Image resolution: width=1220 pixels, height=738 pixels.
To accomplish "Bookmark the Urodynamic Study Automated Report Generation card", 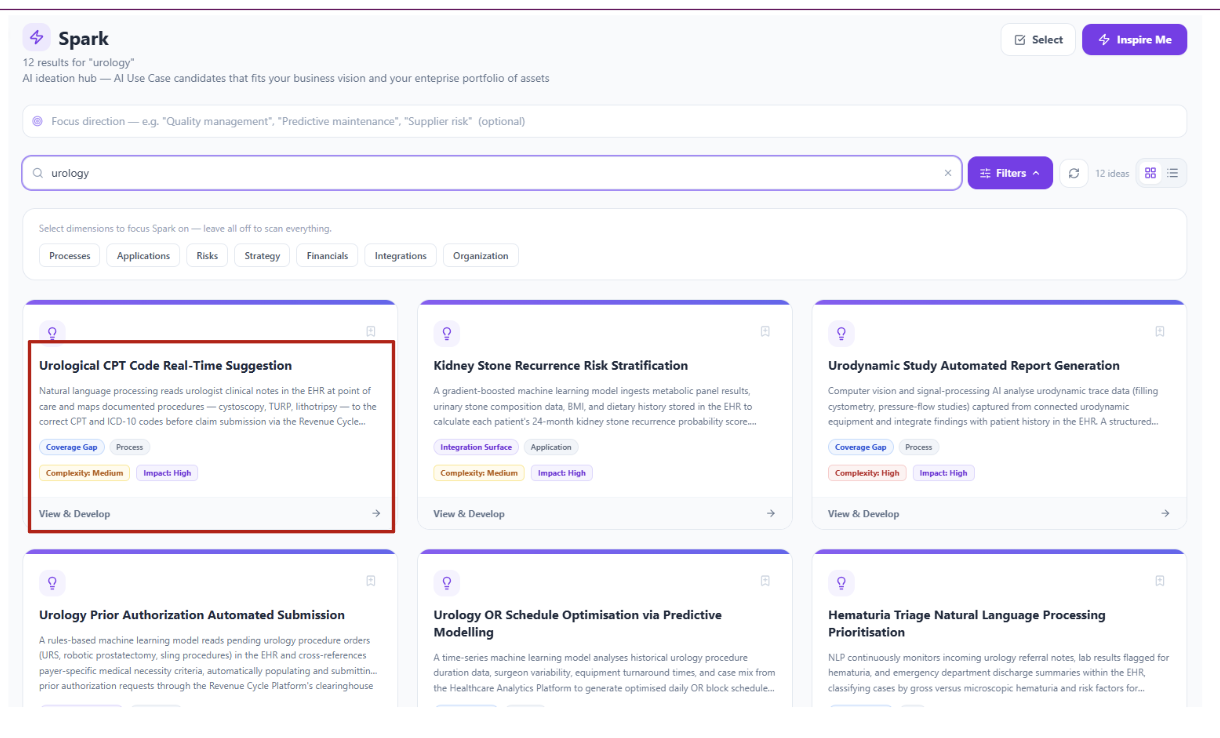I will click(1160, 331).
